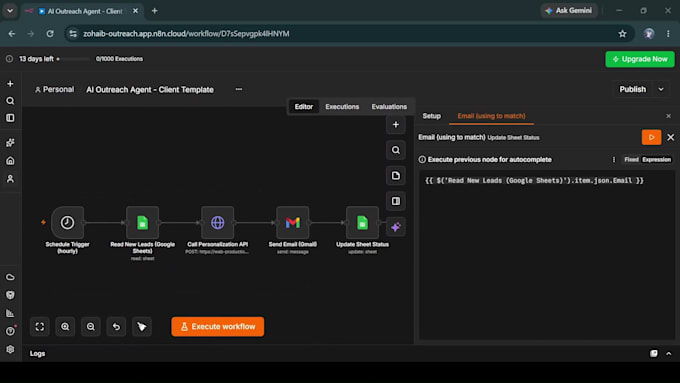Viewport: 680px width, 383px height.
Task: Switch parameter mode to Fixed
Action: pos(631,160)
